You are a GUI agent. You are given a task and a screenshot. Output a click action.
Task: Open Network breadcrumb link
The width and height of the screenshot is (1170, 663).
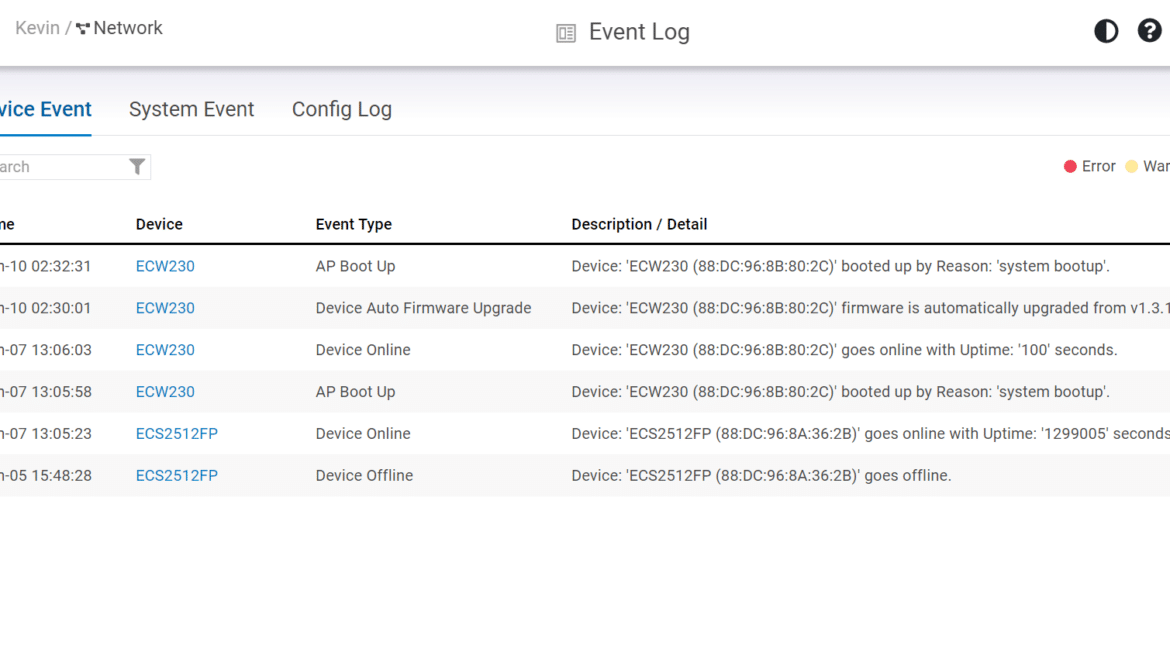(x=128, y=28)
